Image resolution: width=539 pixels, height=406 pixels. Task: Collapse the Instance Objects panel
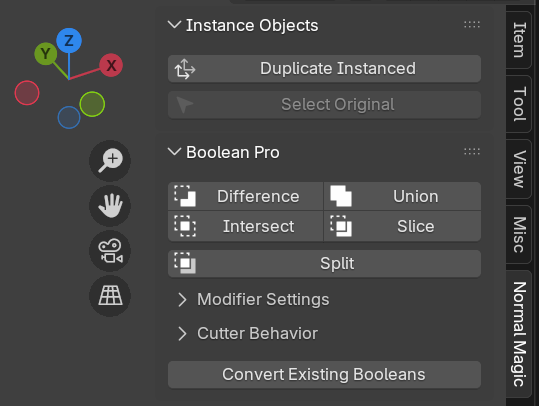tap(174, 25)
